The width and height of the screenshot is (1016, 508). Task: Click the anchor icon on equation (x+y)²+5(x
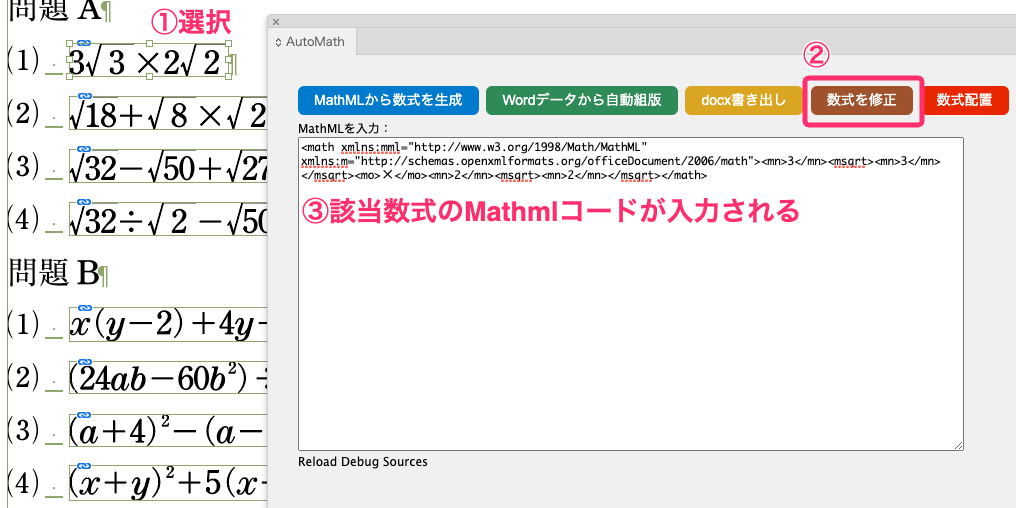85,466
